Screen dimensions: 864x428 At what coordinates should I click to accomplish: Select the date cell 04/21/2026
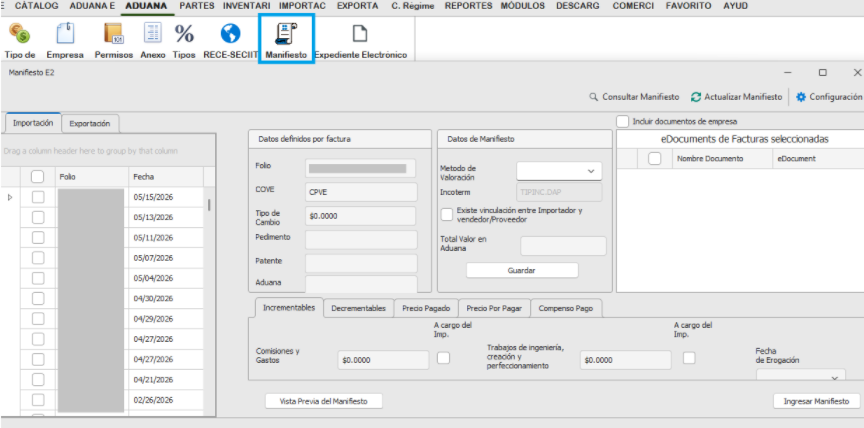[x=166, y=380]
